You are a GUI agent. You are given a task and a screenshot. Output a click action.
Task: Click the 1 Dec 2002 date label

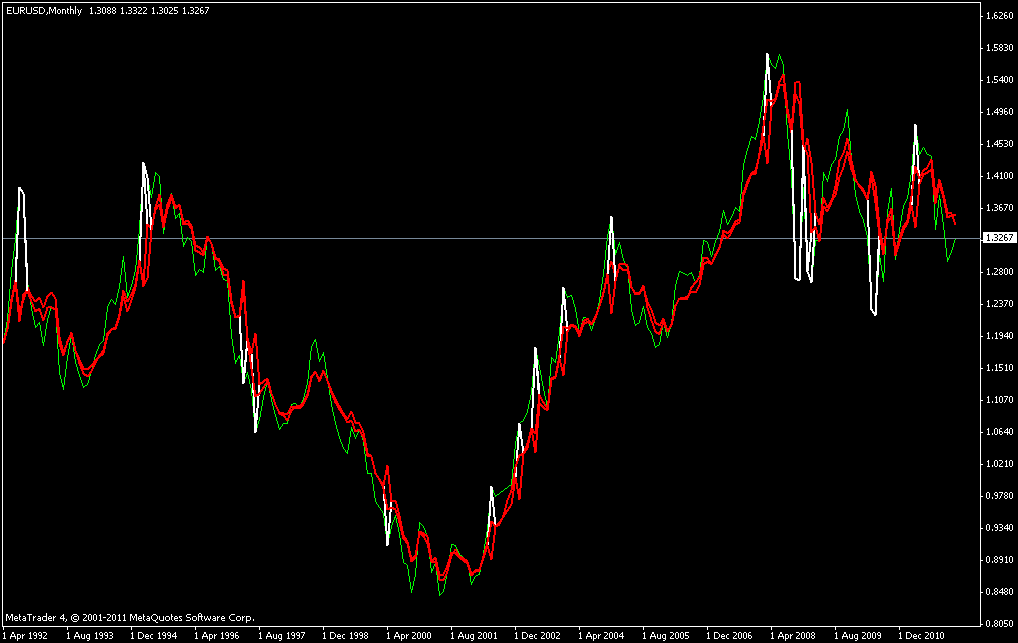pos(538,635)
